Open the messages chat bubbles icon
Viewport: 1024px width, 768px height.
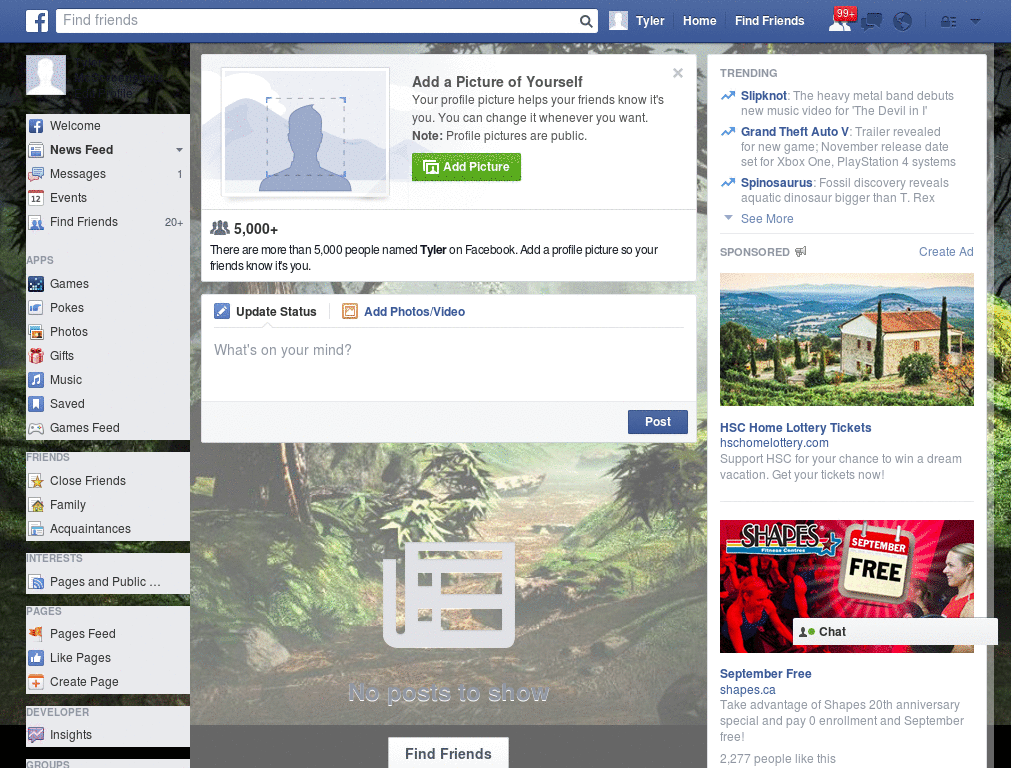(871, 22)
